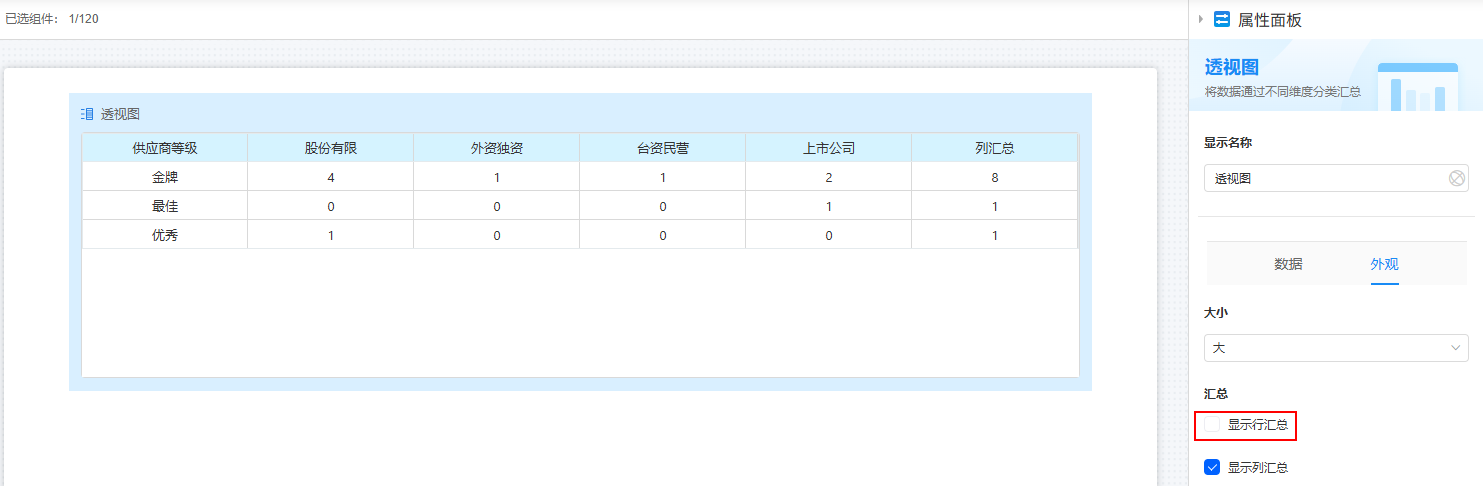The height and width of the screenshot is (486, 1483).
Task: Click the chart illustration in panel banner
Action: pos(1418,86)
